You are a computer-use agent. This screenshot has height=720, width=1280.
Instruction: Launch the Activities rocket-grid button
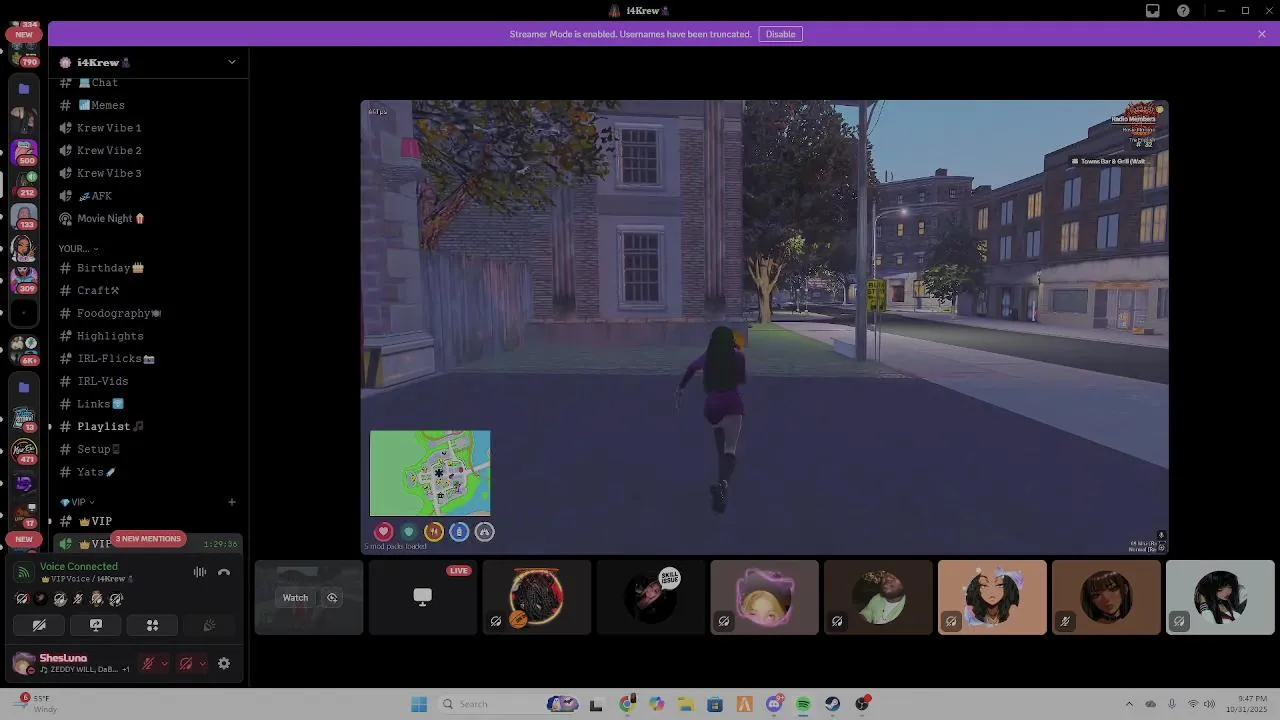pyautogui.click(x=153, y=625)
